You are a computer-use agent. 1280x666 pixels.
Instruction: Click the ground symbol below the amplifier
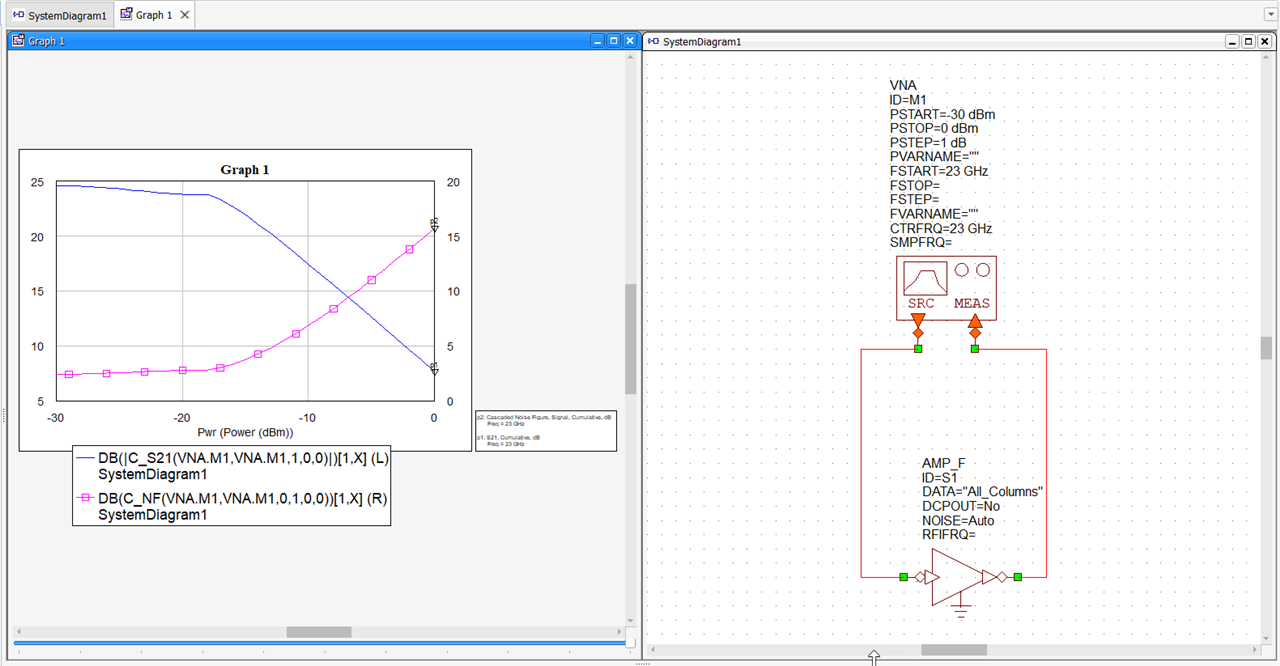pyautogui.click(x=961, y=610)
